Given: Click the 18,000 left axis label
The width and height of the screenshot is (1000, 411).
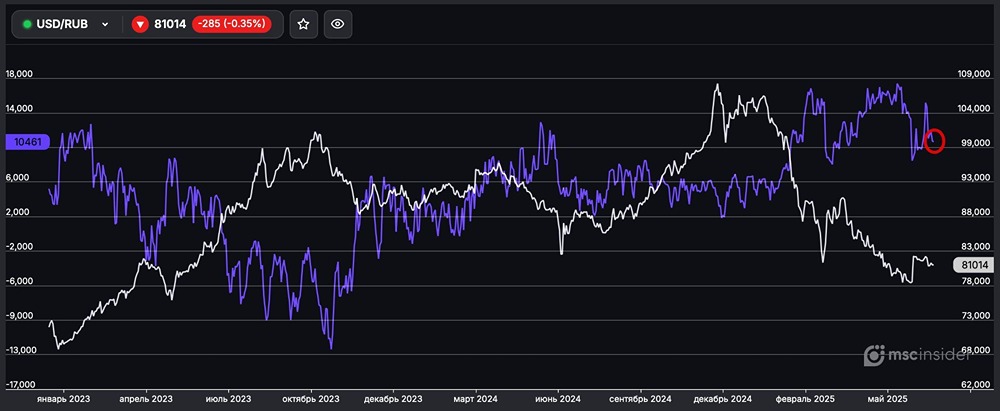Looking at the screenshot, I should [19, 74].
